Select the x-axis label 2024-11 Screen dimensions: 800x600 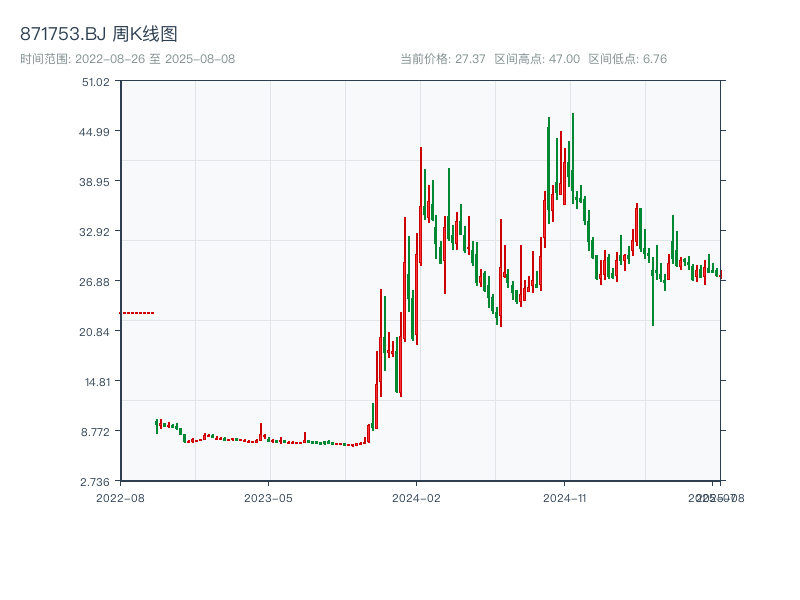[566, 497]
